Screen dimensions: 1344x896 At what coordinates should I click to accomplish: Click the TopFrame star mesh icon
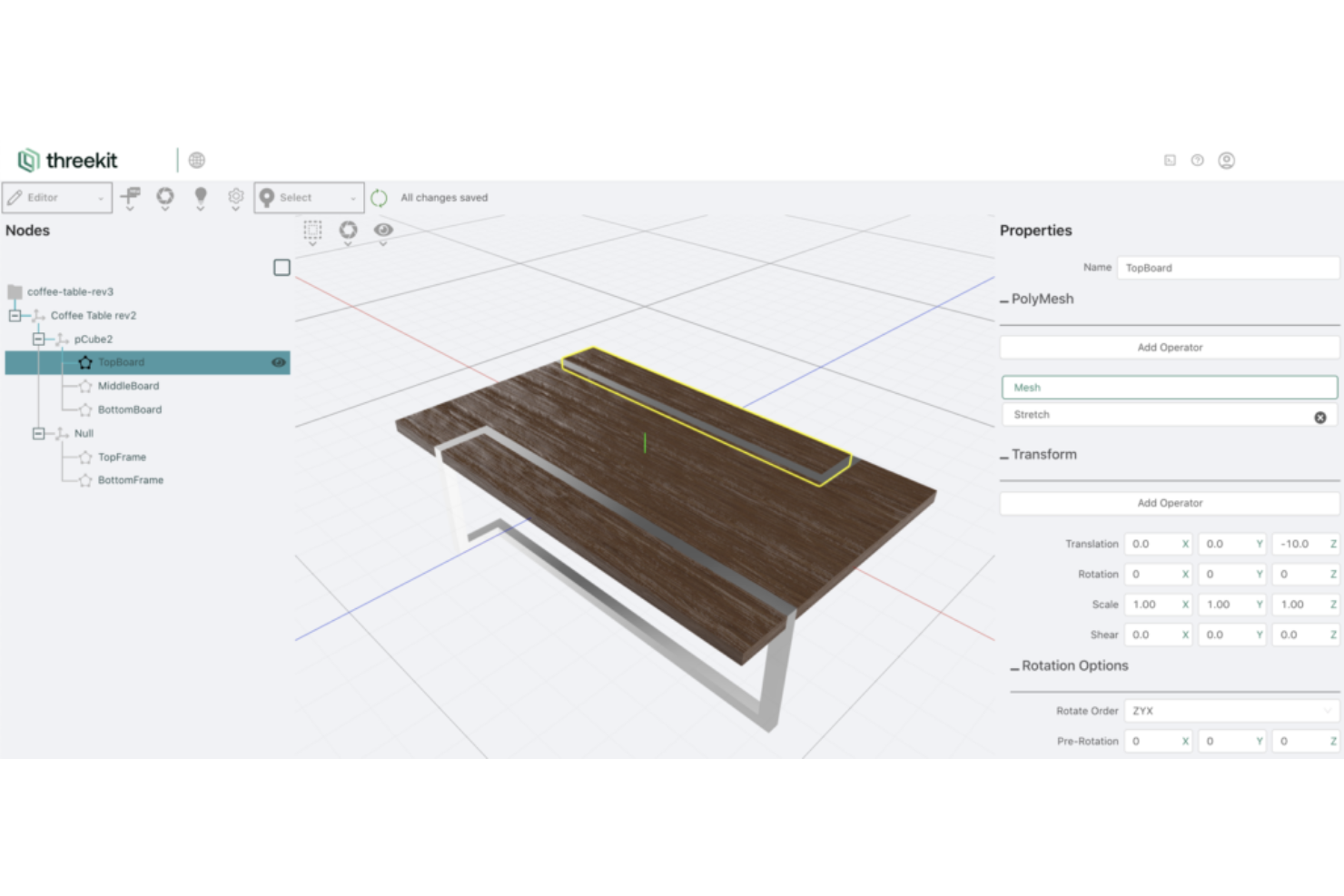(85, 458)
